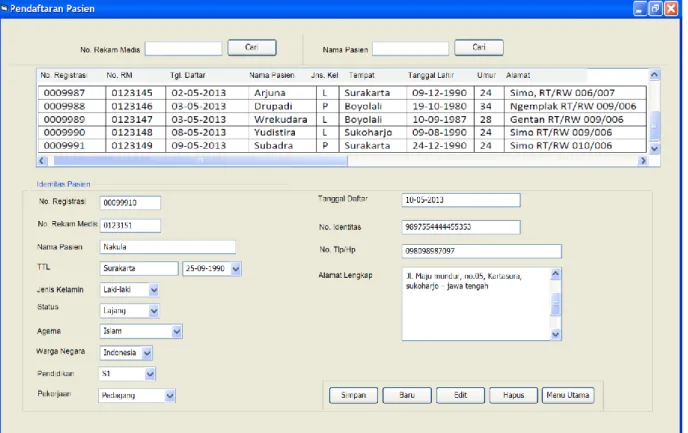The width and height of the screenshot is (688, 433).
Task: Open the Agama dropdown showing Islam
Action: (x=177, y=332)
